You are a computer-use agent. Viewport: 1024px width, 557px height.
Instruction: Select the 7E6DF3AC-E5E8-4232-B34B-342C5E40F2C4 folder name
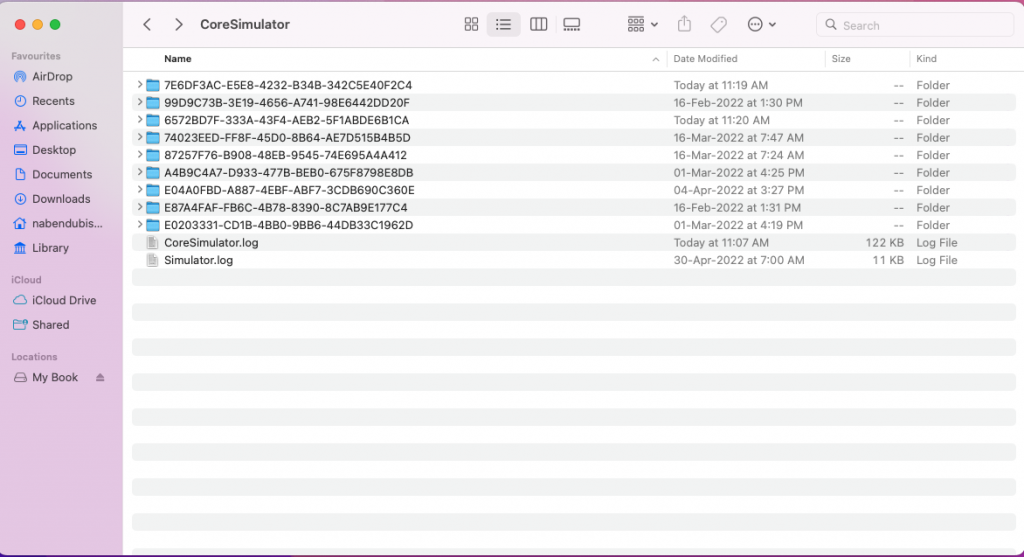tap(288, 86)
